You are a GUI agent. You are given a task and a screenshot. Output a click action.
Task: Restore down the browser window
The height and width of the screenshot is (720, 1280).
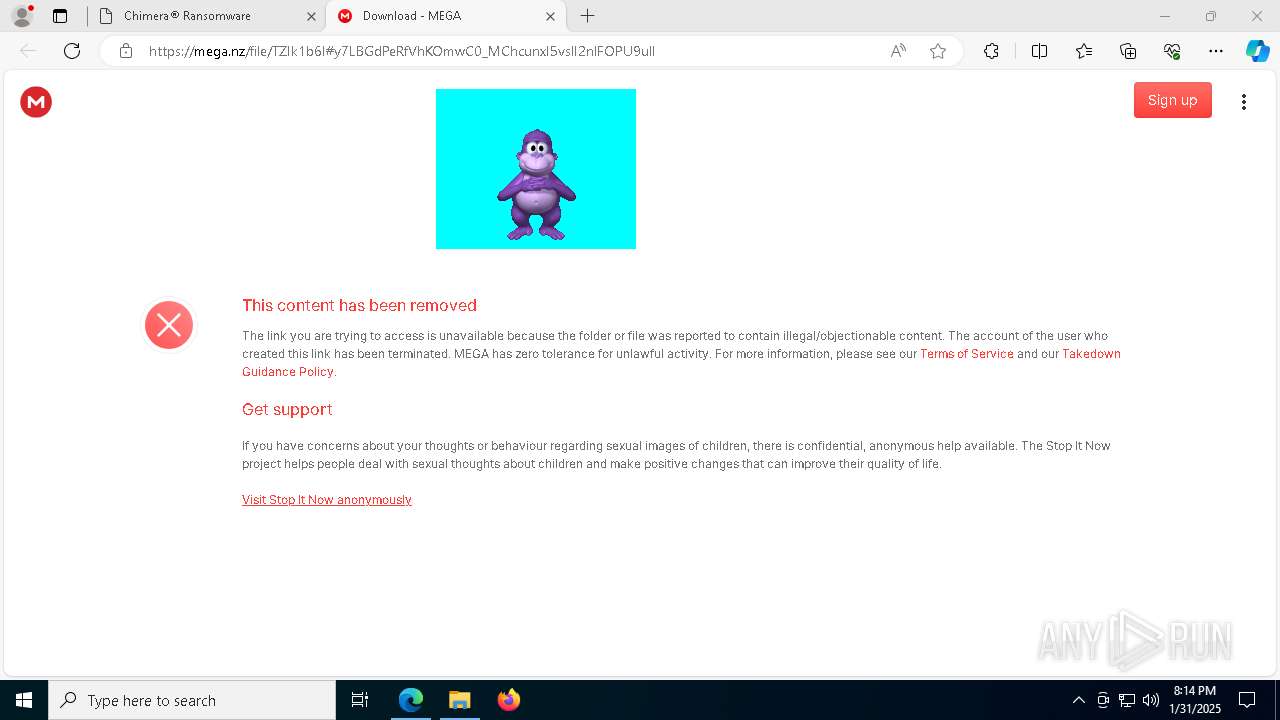click(x=1211, y=16)
